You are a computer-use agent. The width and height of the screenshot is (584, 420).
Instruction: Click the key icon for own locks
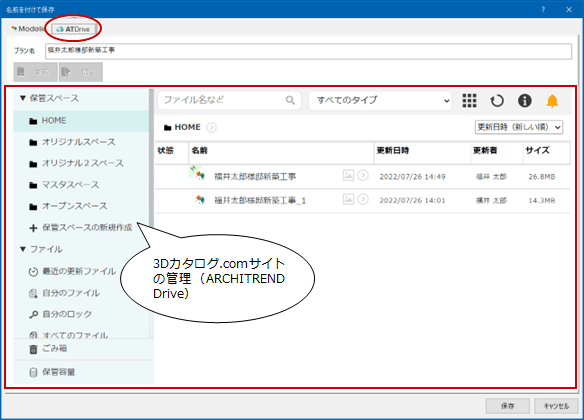click(33, 315)
